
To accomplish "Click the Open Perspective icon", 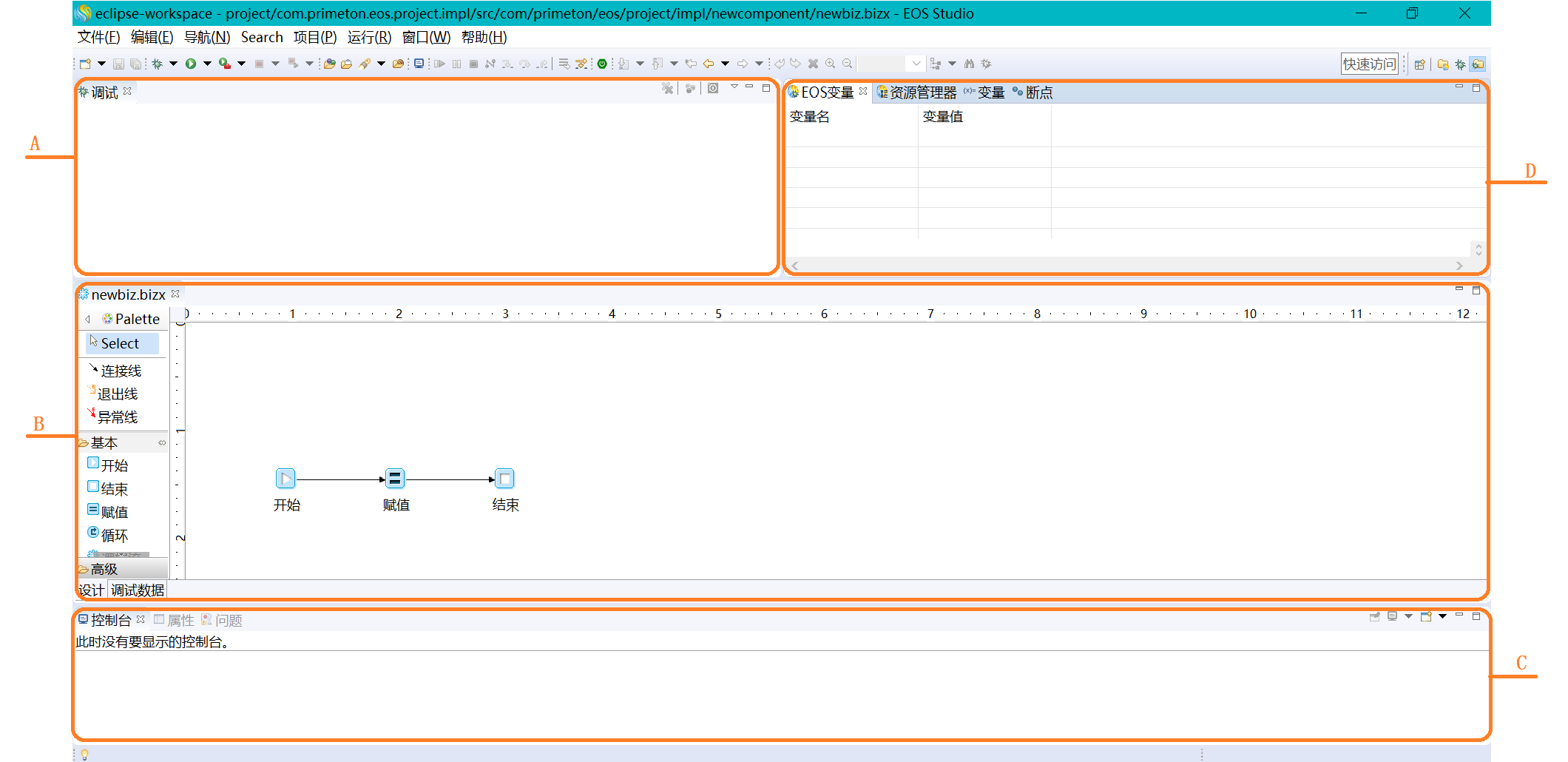I will coord(1419,64).
